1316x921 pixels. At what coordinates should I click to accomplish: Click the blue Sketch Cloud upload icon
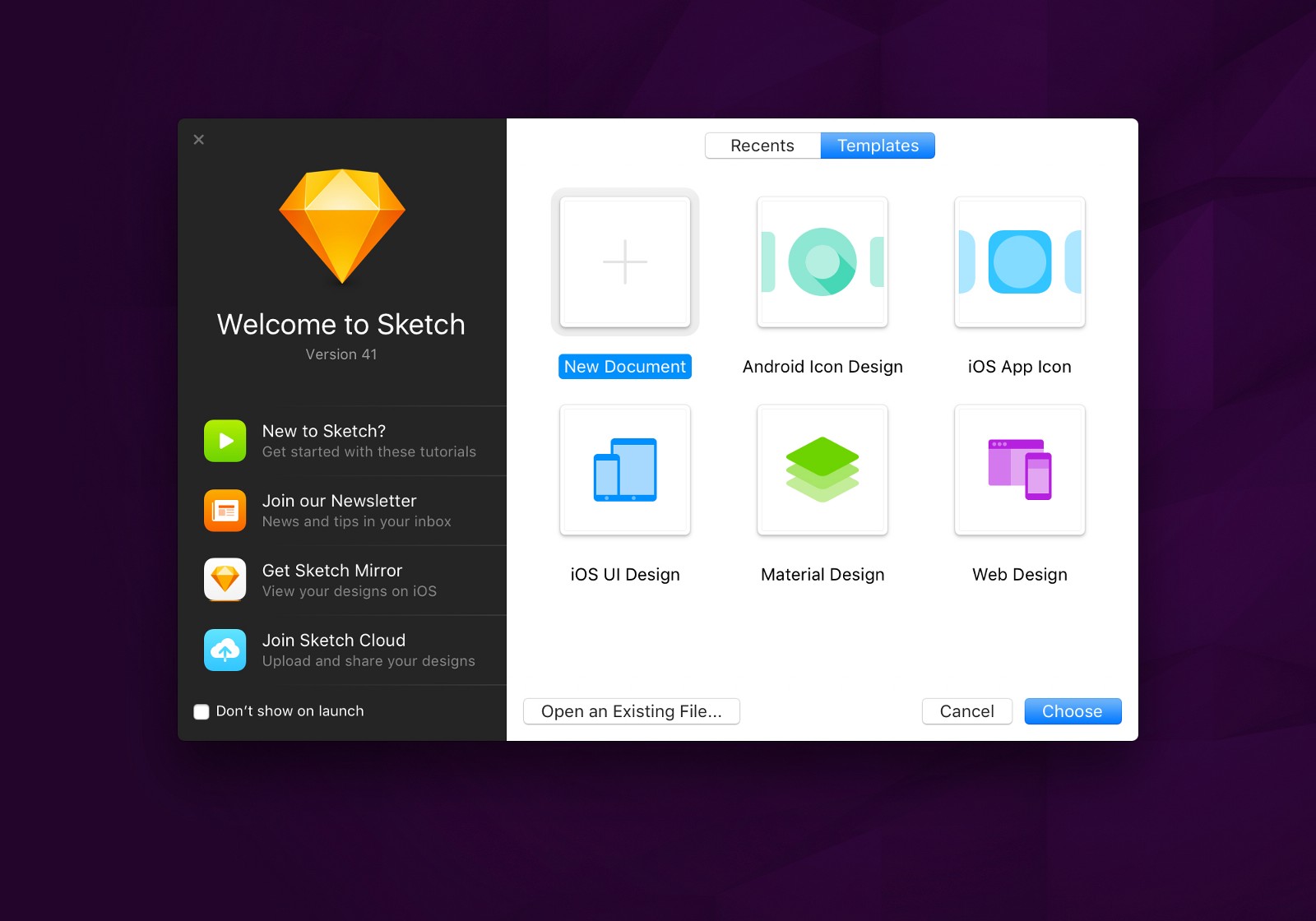[x=225, y=650]
